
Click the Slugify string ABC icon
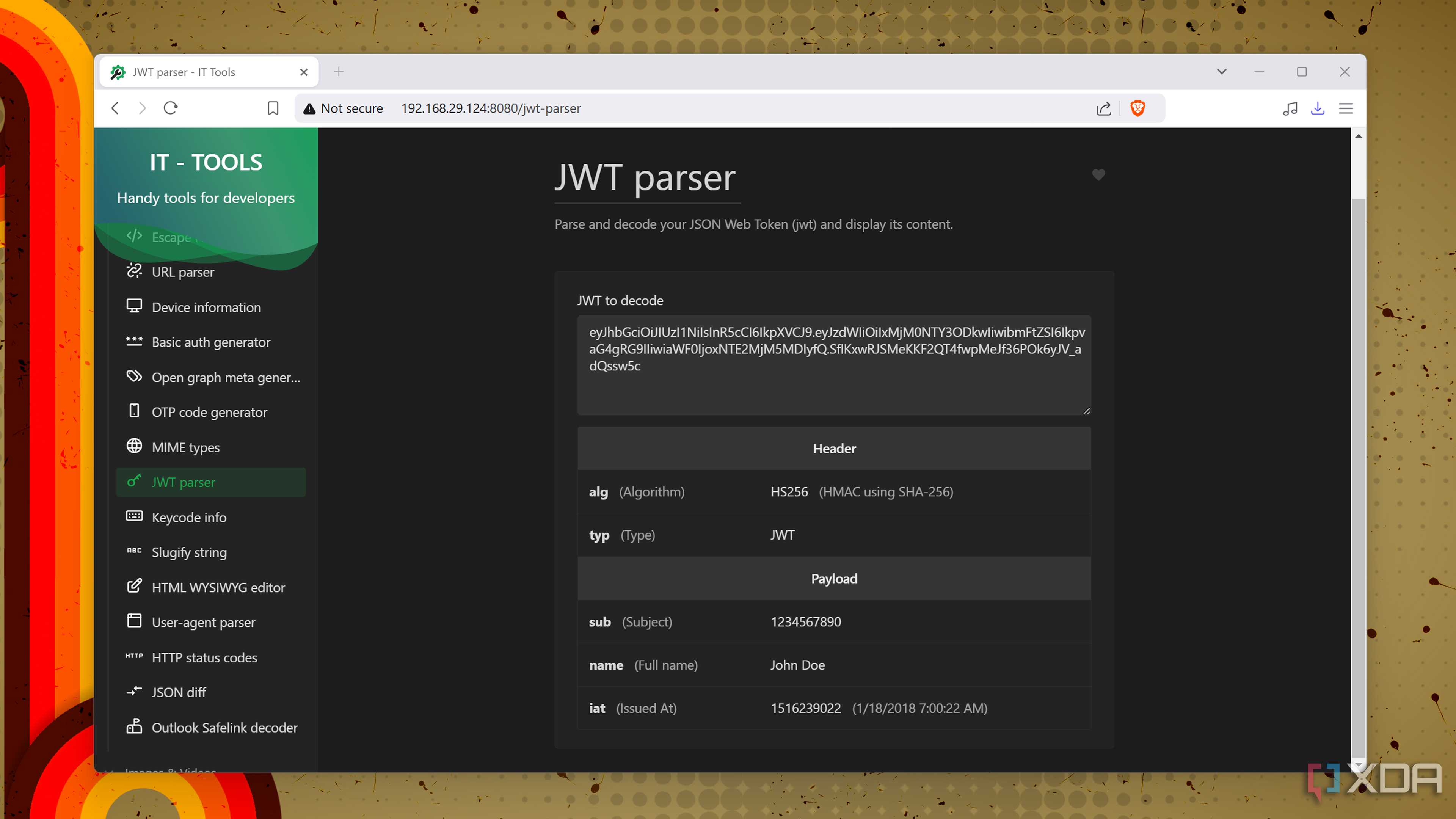point(134,551)
